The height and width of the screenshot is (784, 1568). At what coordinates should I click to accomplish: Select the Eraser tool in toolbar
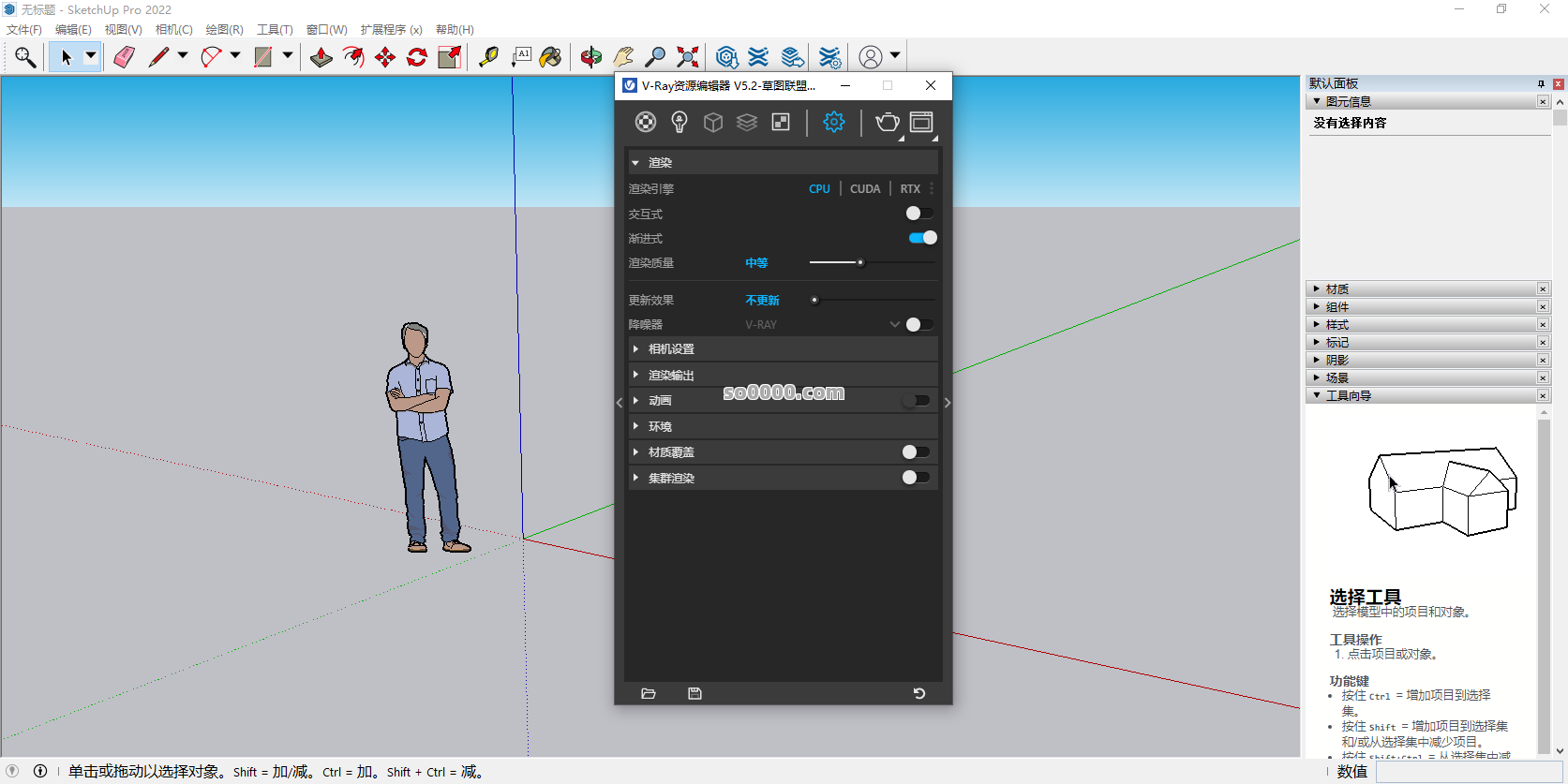[x=124, y=57]
